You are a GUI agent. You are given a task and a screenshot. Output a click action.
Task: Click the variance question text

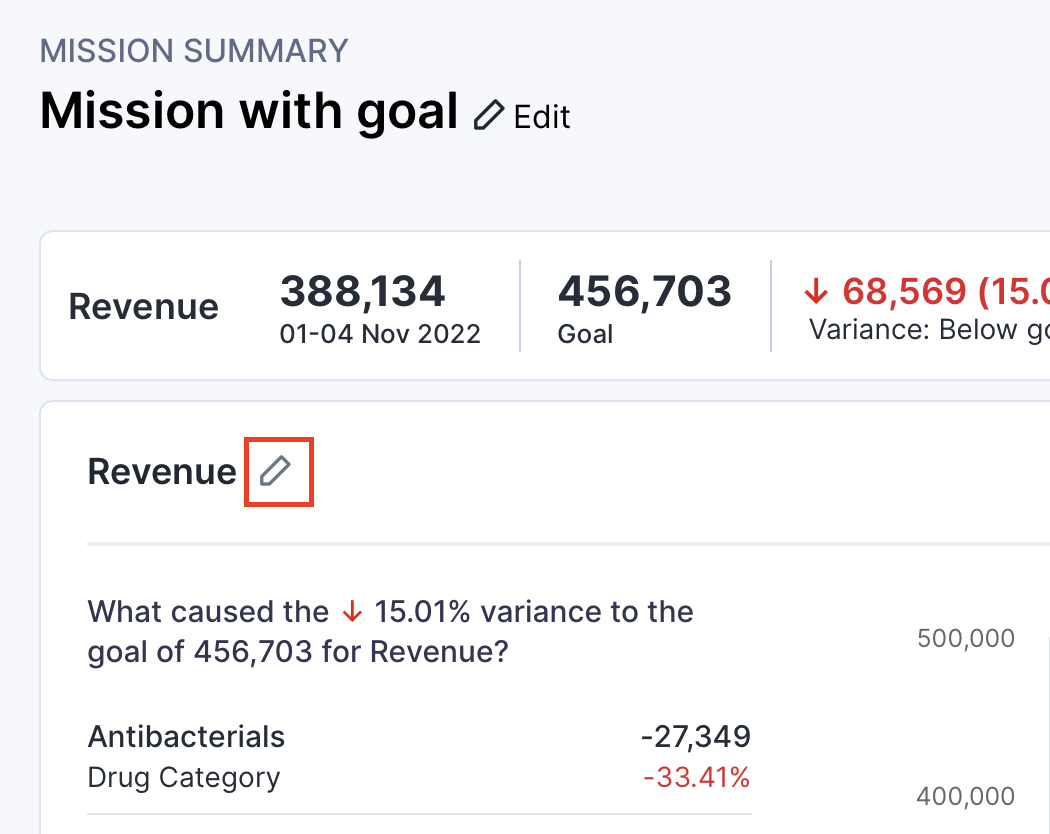pos(390,632)
